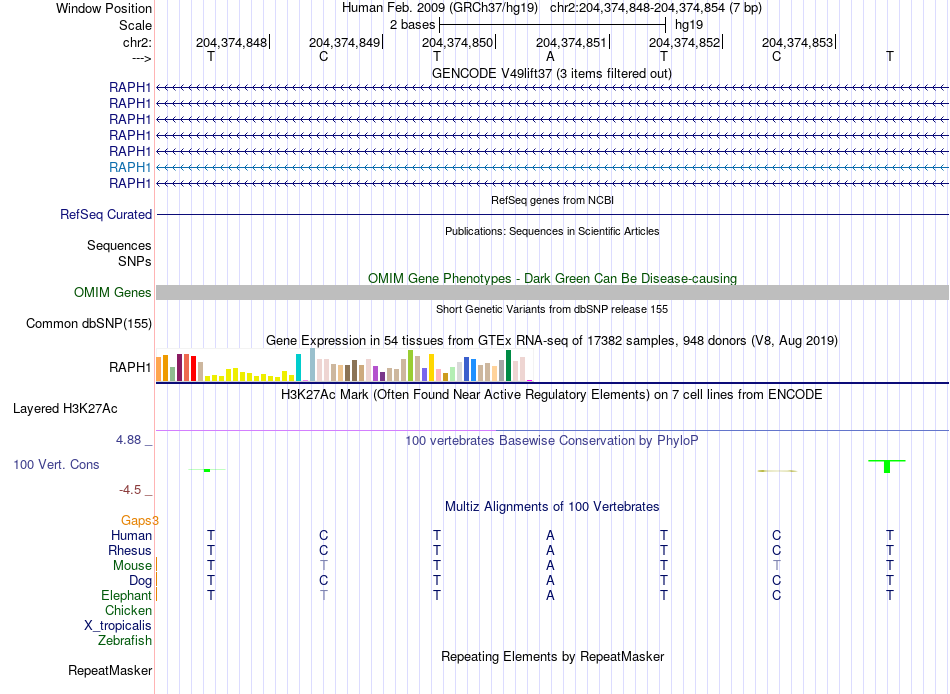Select the Zebrafish species row label
The height and width of the screenshot is (694, 950).
pos(125,641)
